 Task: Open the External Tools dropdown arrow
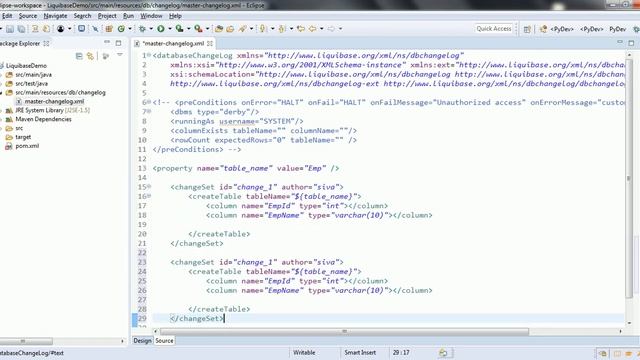click(207, 29)
